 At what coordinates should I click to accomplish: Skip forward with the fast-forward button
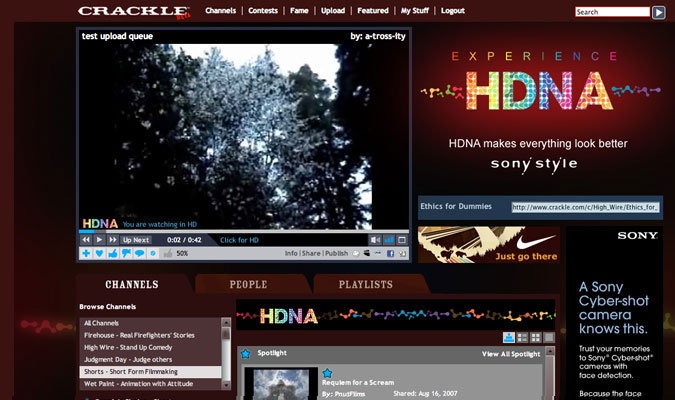click(113, 240)
